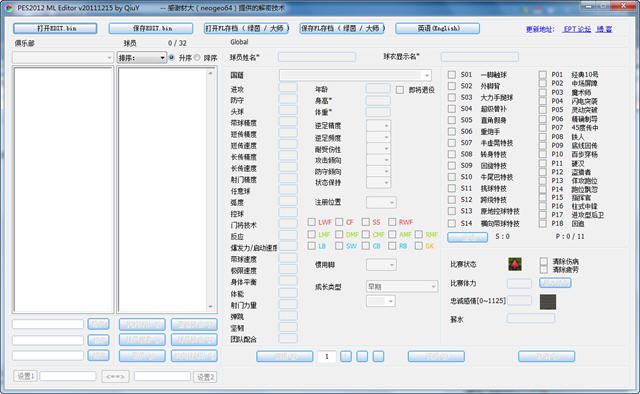This screenshot has width=640, height=394.
Task: Click the red arrow match condition icon
Action: click(515, 264)
